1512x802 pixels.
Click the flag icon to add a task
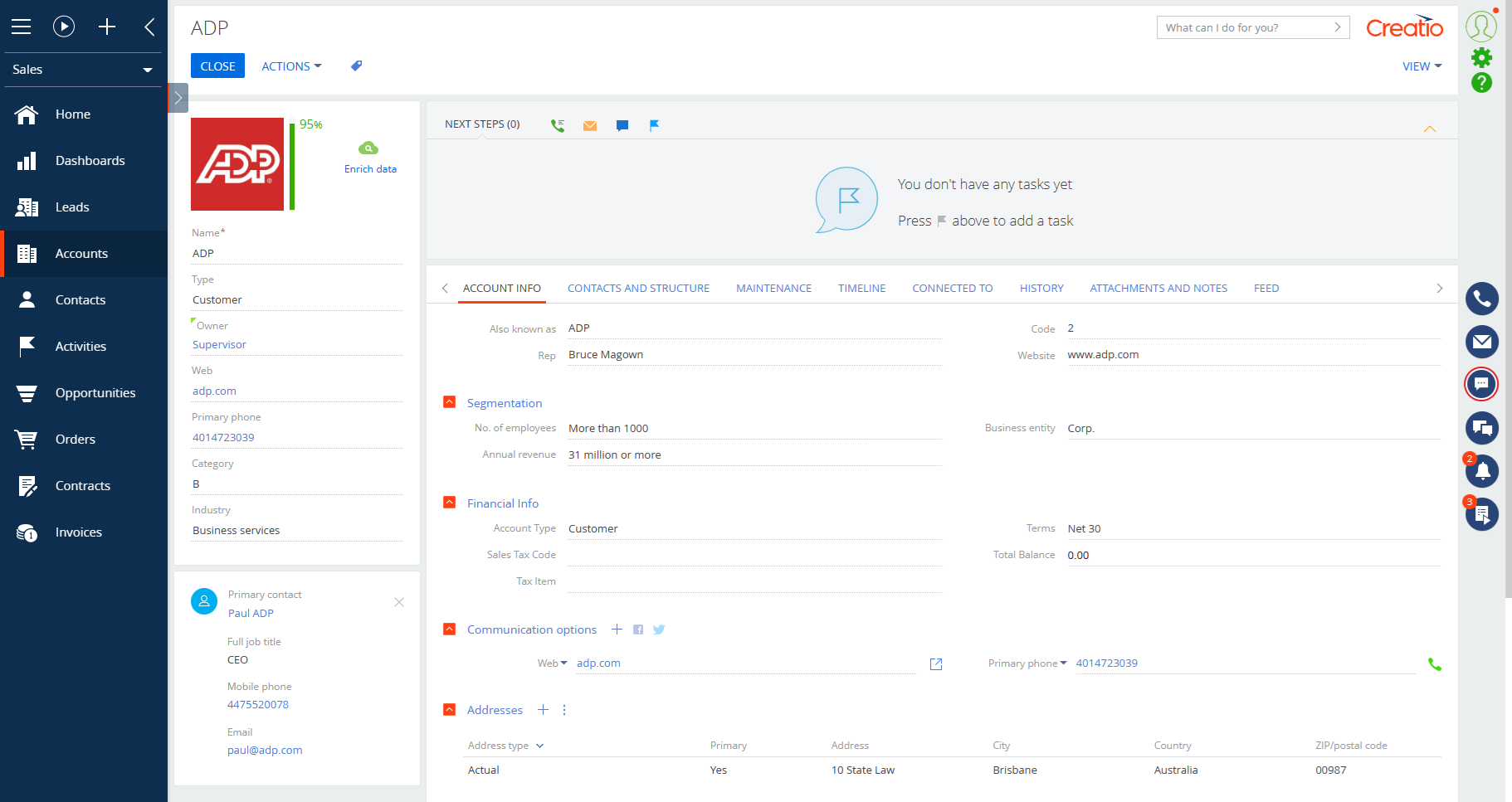(655, 124)
